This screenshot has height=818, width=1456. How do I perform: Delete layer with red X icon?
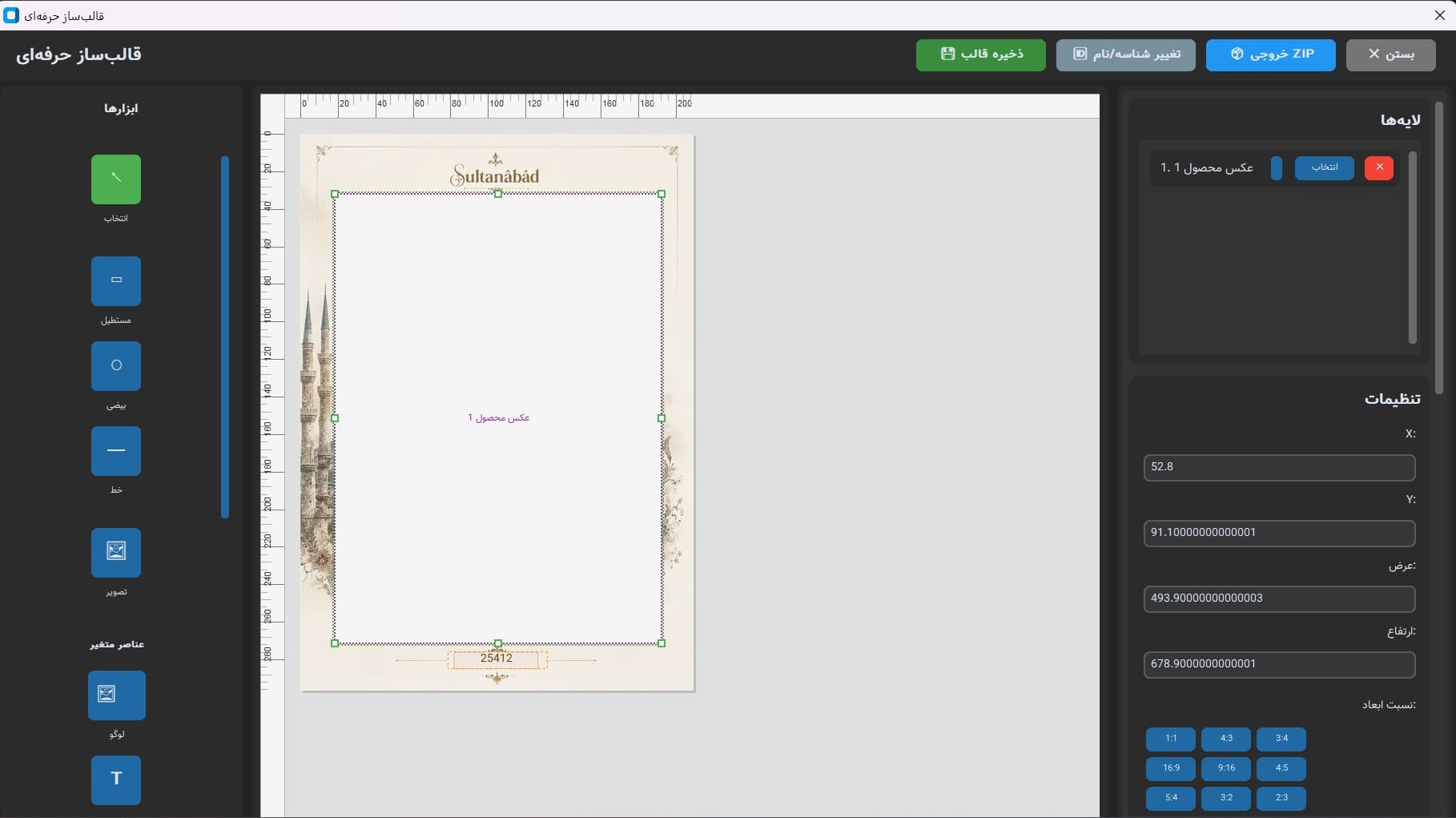point(1379,167)
